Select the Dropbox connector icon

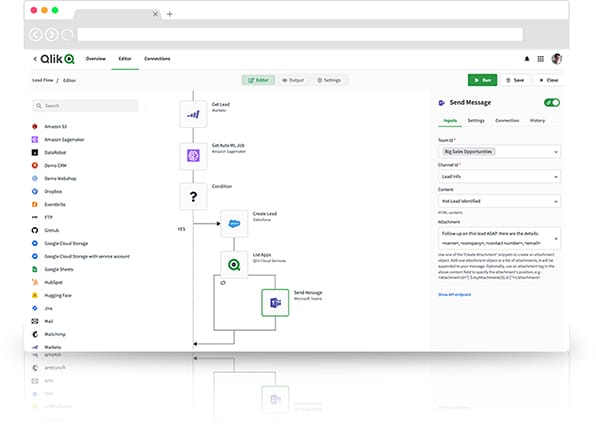35,191
